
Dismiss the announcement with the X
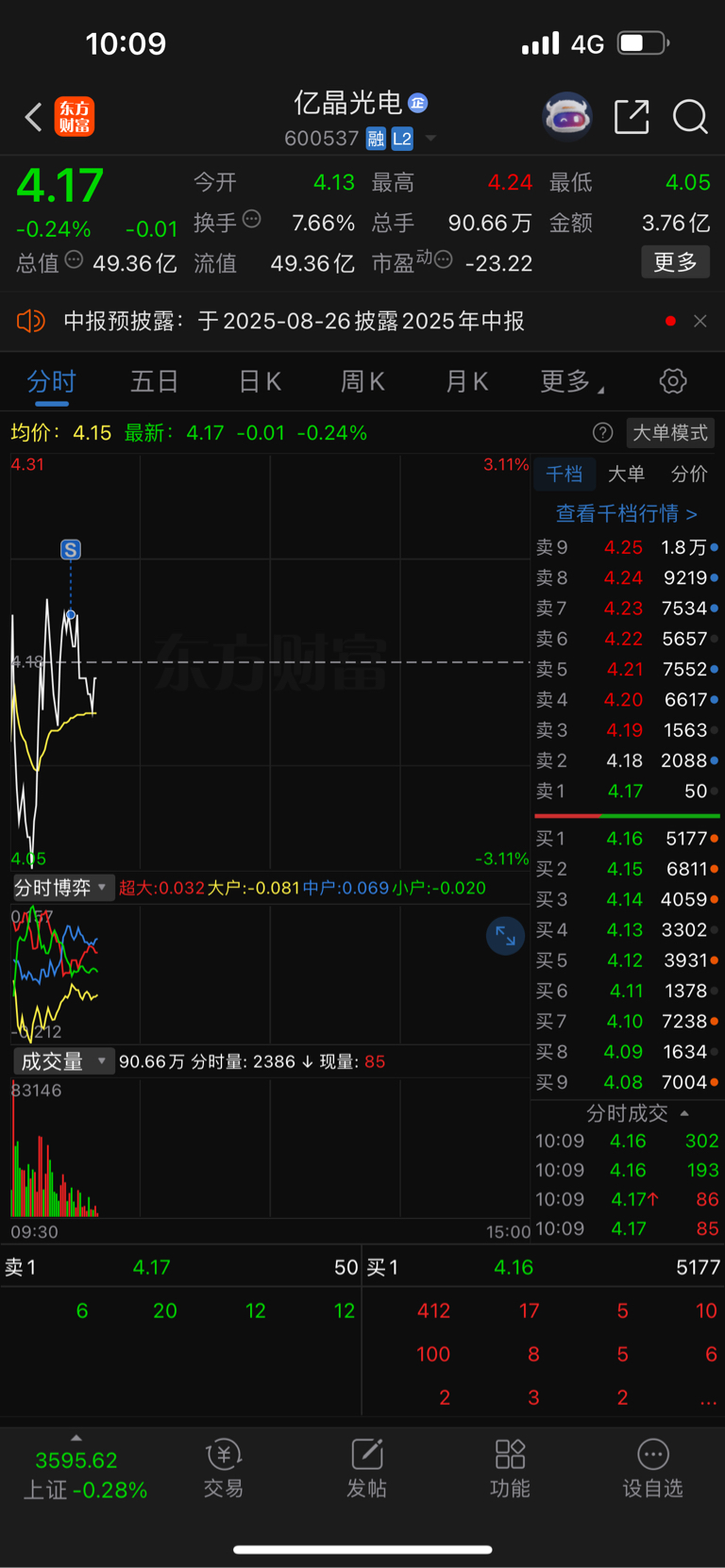[700, 321]
